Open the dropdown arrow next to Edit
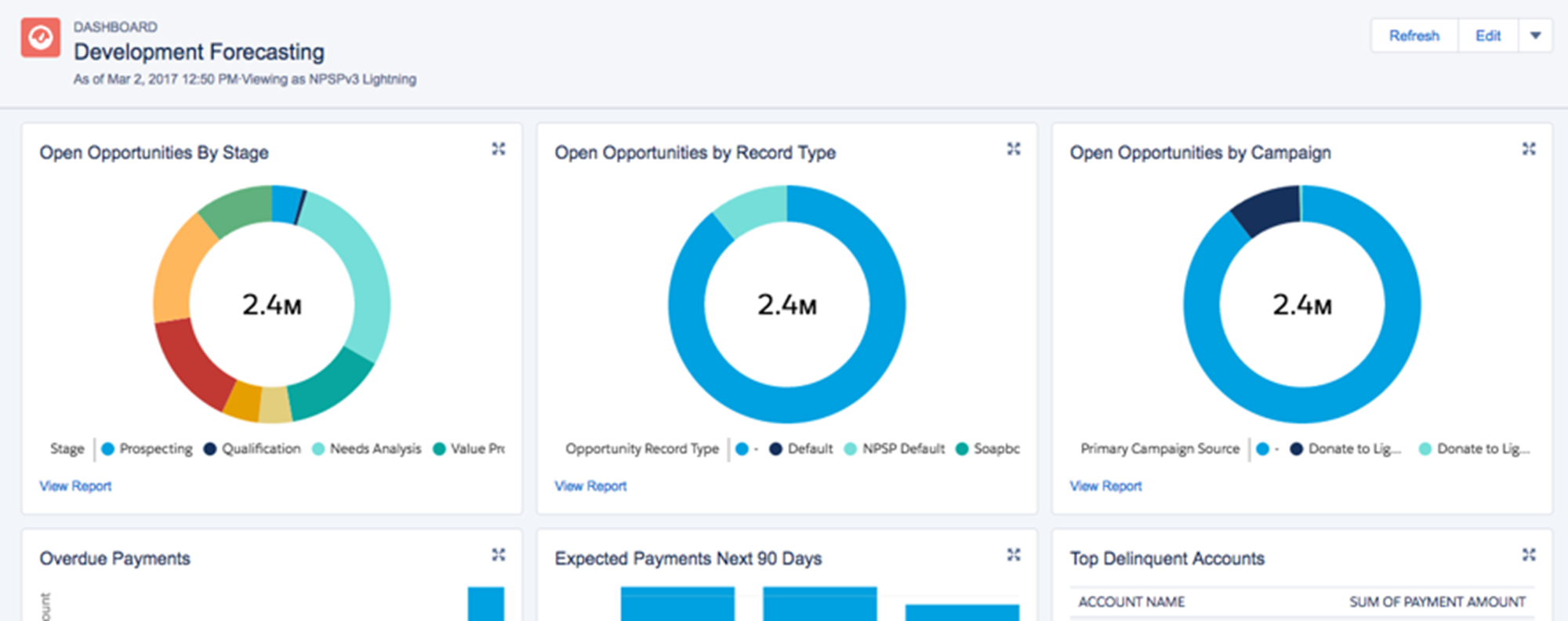The image size is (1568, 621). [x=1535, y=36]
